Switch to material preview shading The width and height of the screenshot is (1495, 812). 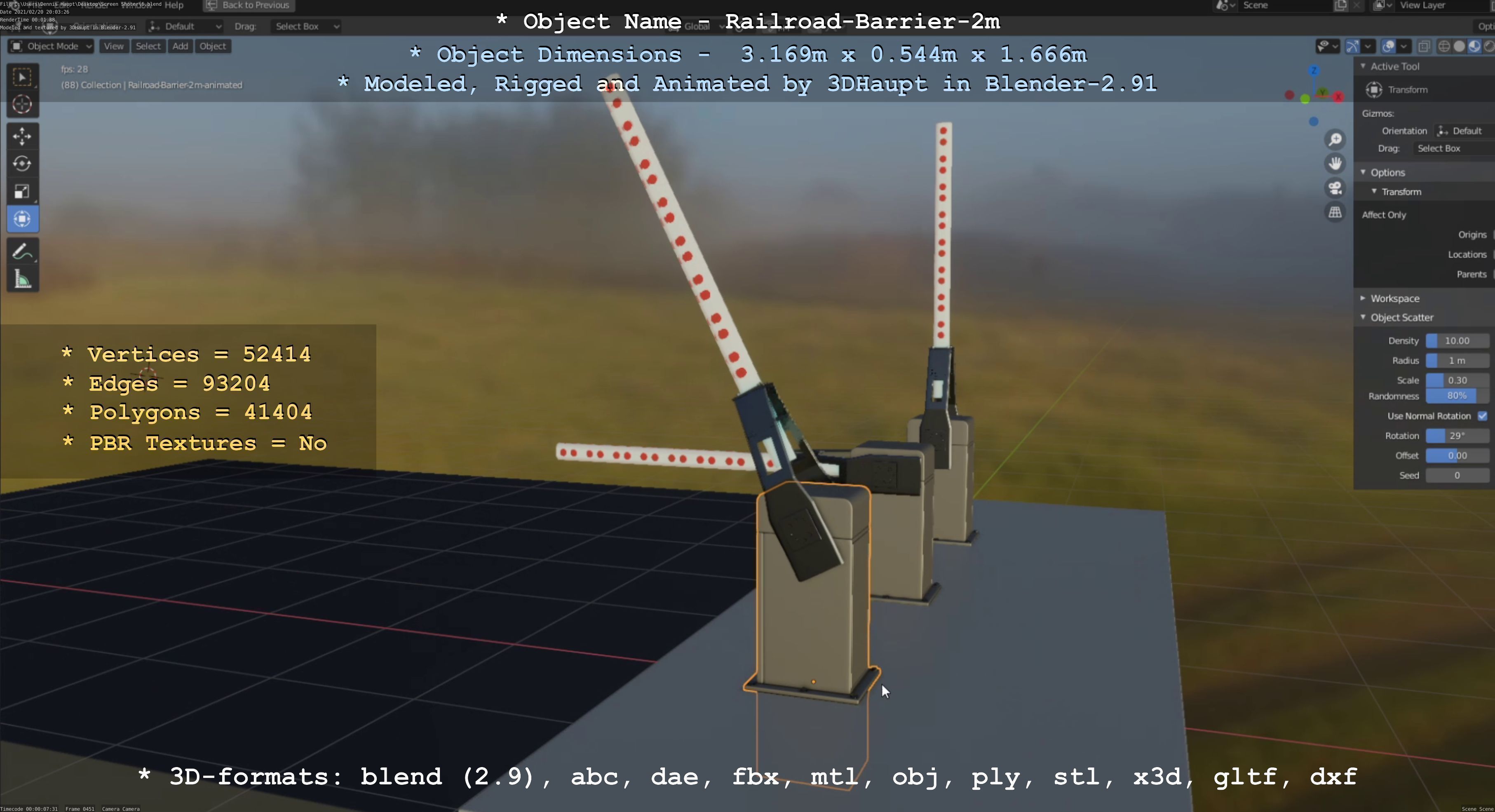pyautogui.click(x=1474, y=47)
